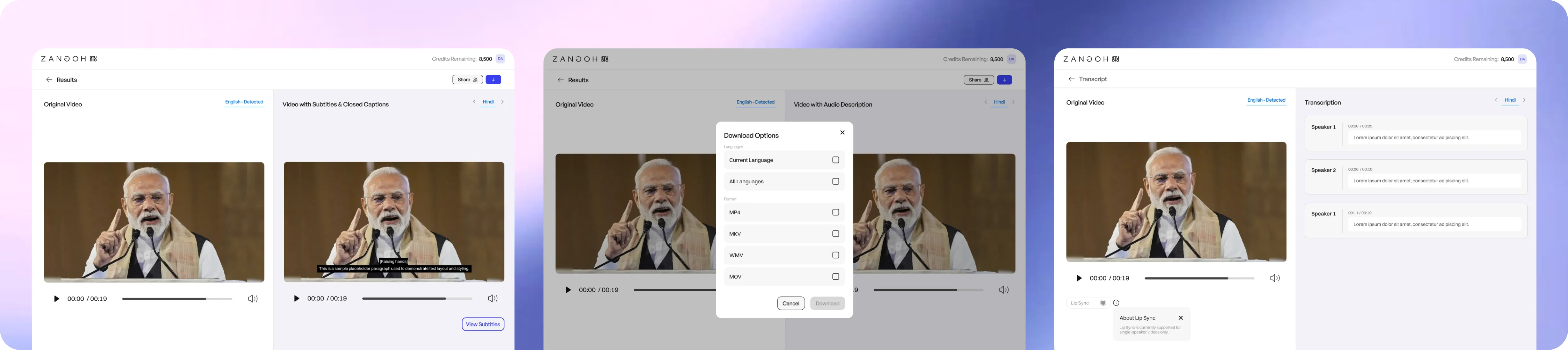This screenshot has height=350, width=1568.
Task: Play the Original Video on the Subtitles & Closed Captions screen
Action: point(57,299)
